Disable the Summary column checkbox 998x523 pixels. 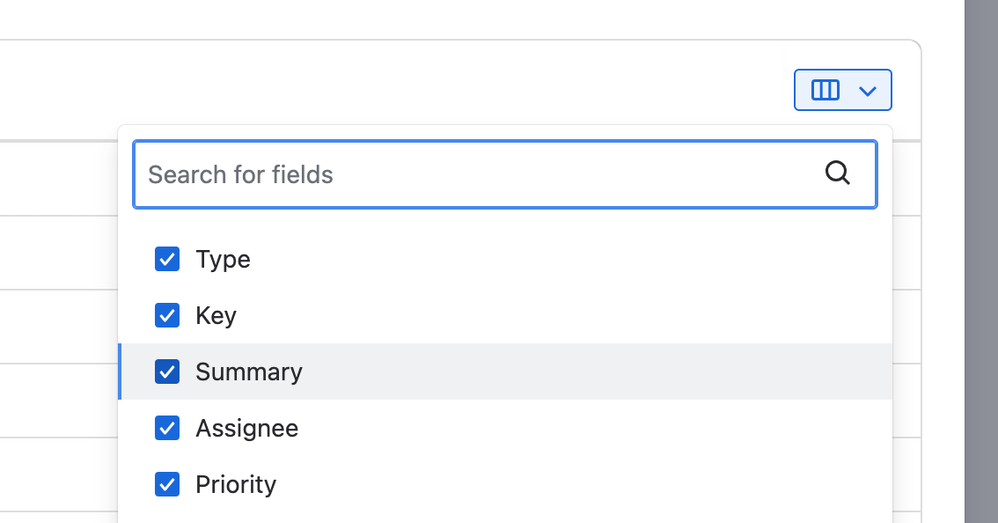(x=167, y=372)
